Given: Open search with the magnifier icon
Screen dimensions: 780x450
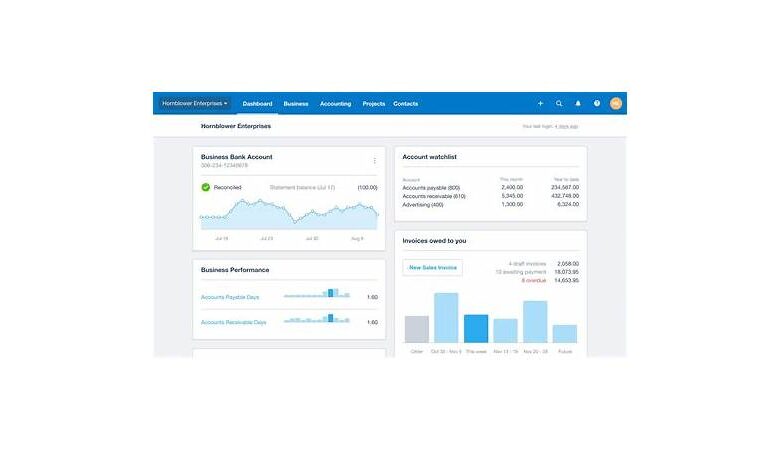Looking at the screenshot, I should (559, 103).
